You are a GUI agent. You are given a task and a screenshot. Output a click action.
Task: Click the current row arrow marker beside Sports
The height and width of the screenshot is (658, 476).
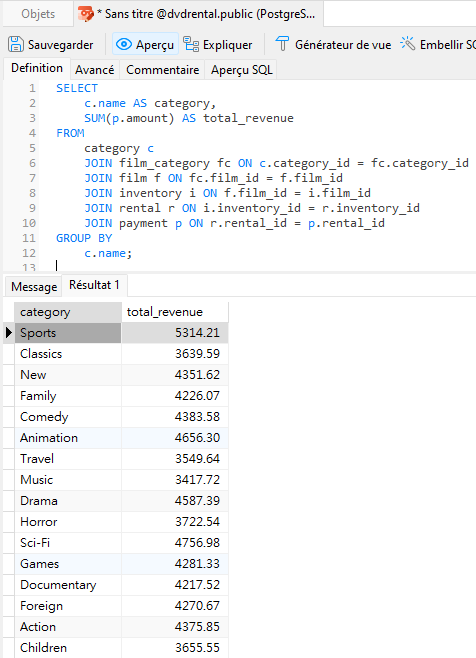click(9, 333)
